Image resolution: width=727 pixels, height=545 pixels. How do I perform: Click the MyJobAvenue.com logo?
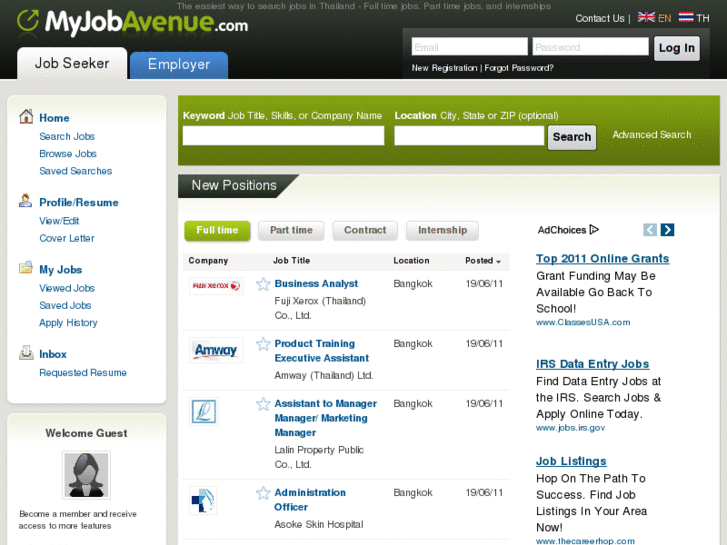click(x=132, y=22)
